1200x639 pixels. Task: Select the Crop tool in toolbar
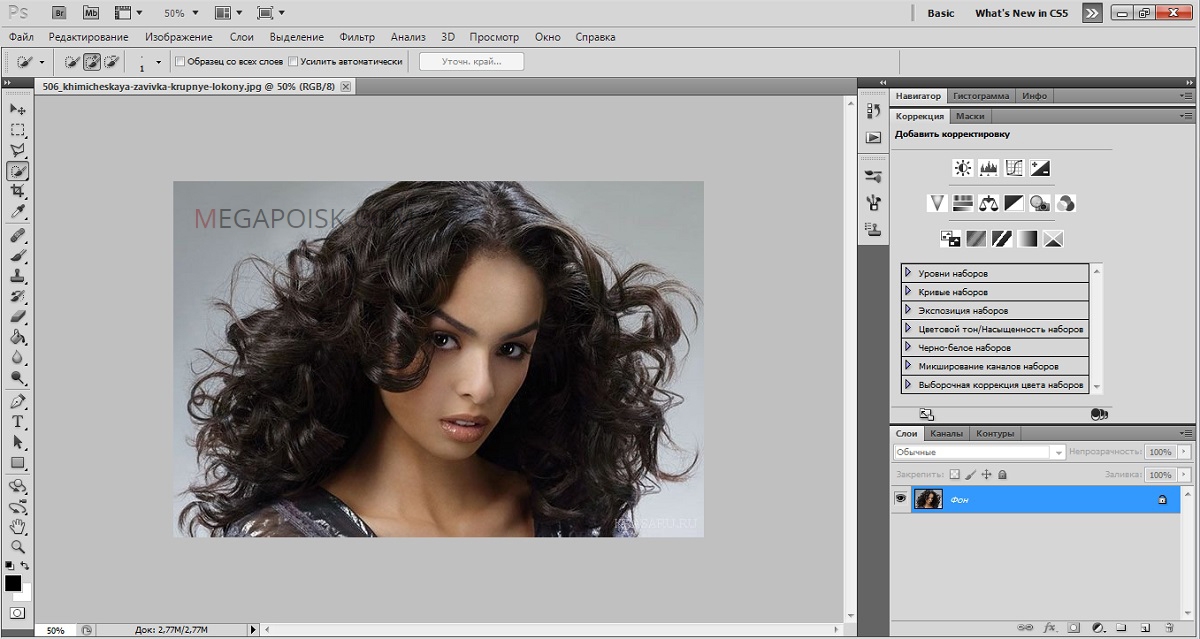tap(18, 191)
